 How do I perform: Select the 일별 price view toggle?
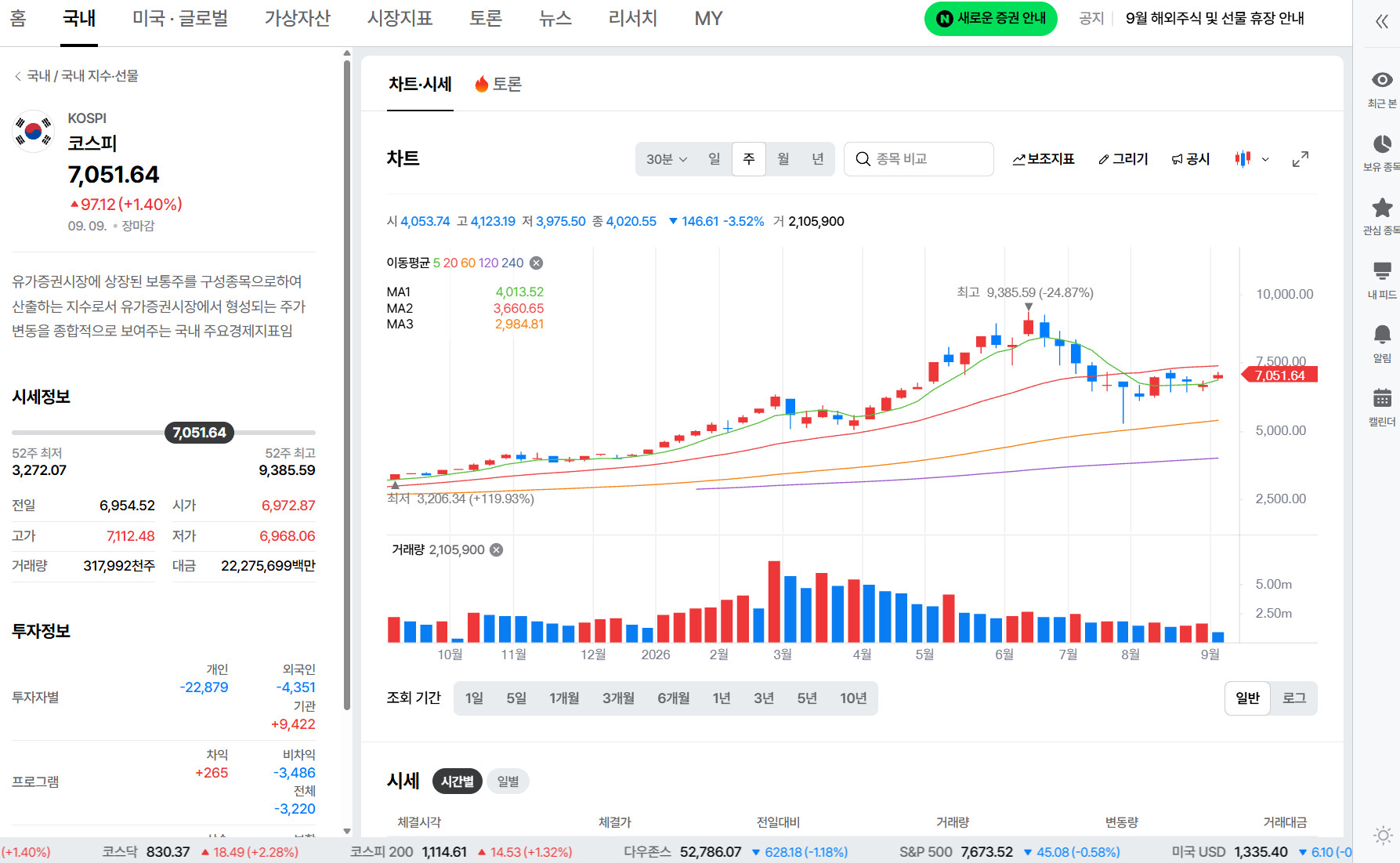(508, 781)
